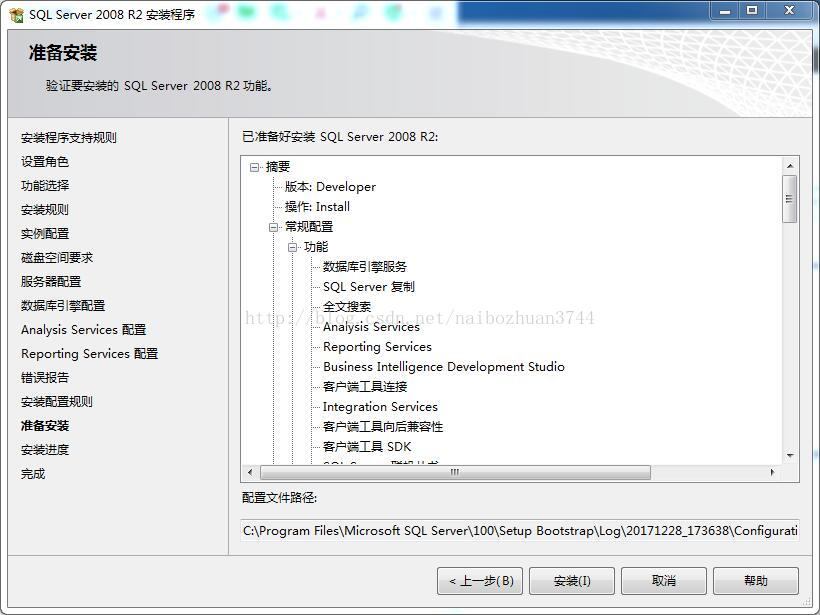This screenshot has height=615, width=820.
Task: Select the bold 准备安装 step
Action: [45, 426]
